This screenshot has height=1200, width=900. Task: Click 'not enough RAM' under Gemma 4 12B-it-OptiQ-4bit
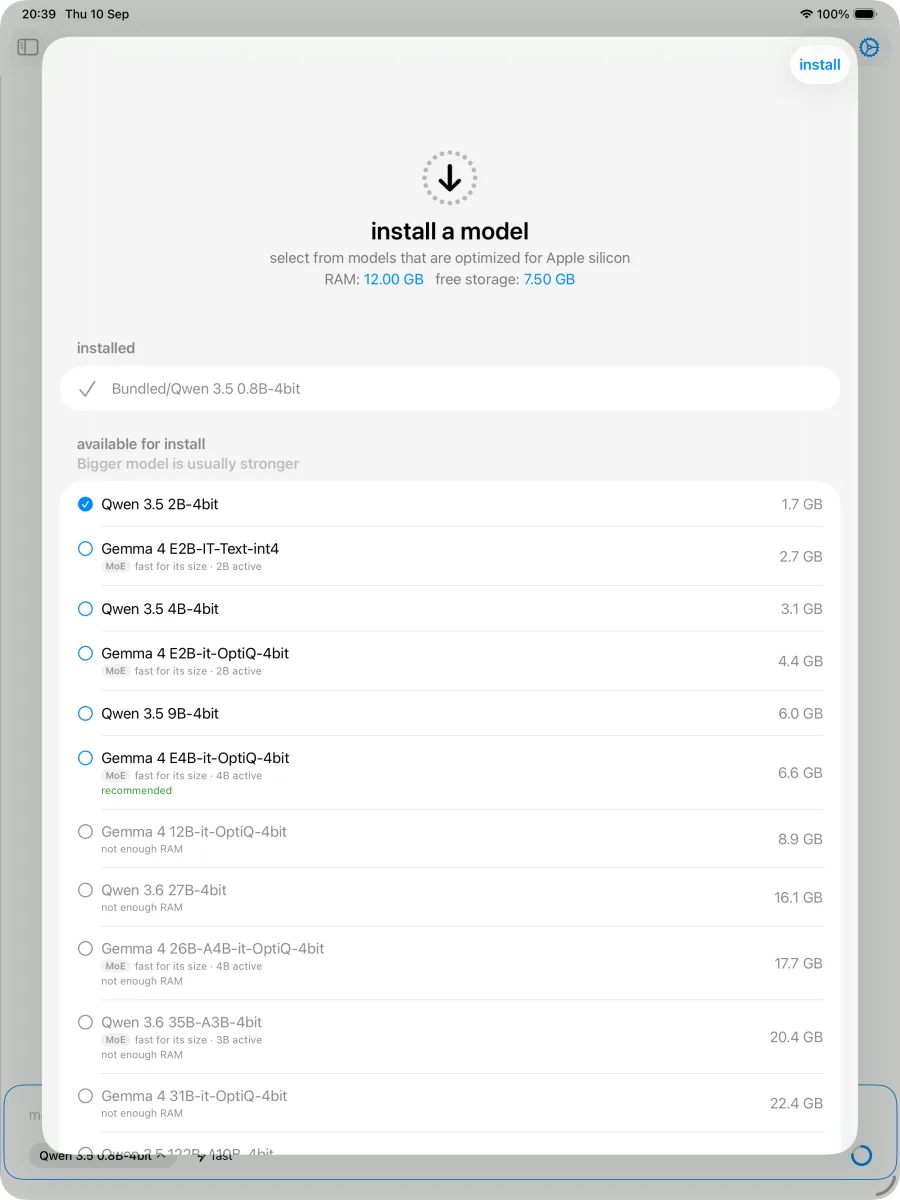tap(142, 849)
